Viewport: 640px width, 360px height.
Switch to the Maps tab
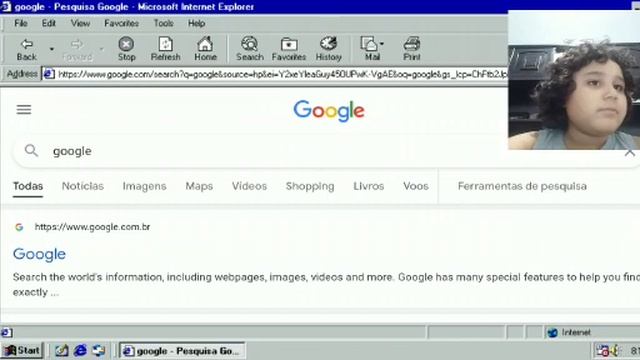199,186
